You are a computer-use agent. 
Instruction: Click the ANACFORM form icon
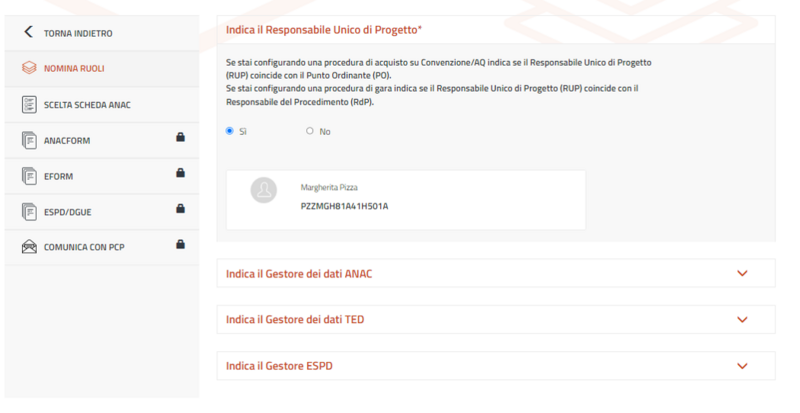pos(28,141)
